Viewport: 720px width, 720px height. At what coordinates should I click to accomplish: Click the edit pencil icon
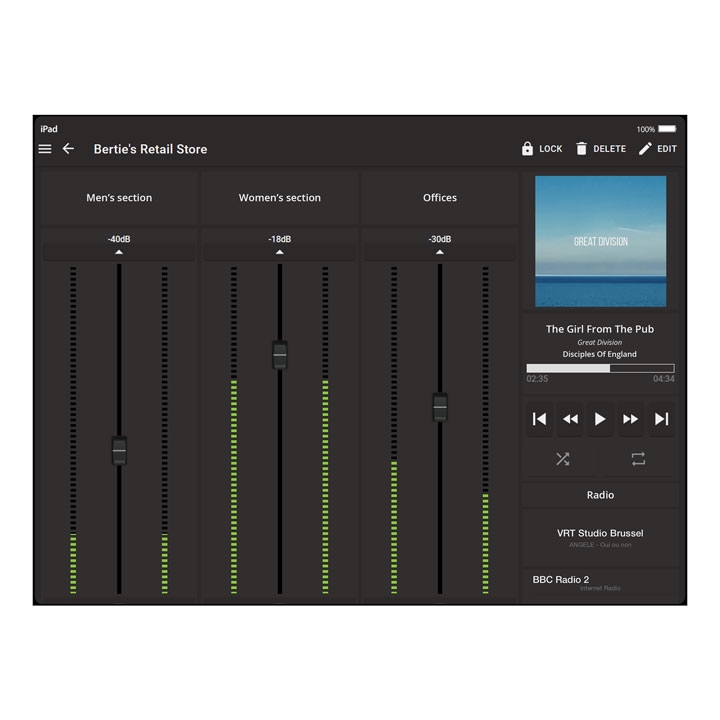pos(645,149)
